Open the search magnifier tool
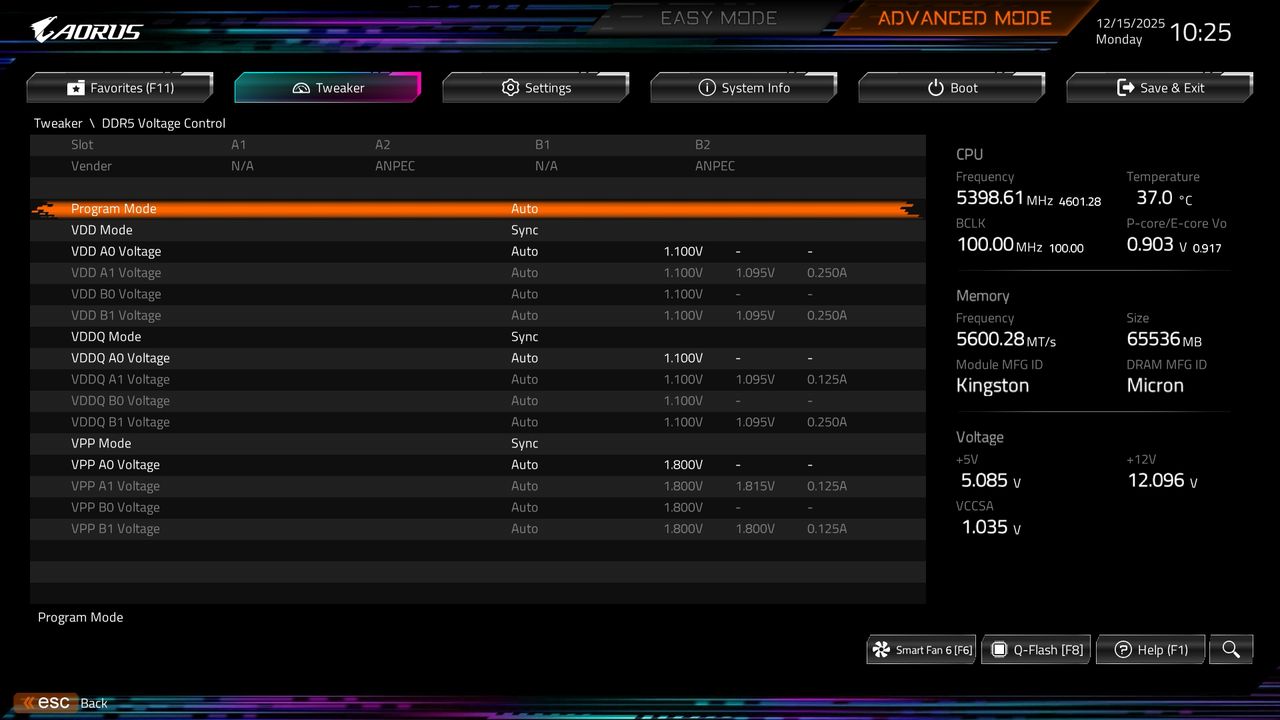1280x720 pixels. pos(1230,649)
